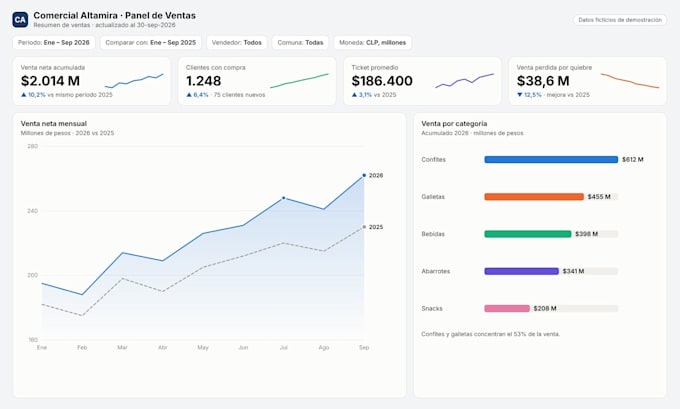Click the 2026 series end point
The image size is (680, 409).
pos(364,175)
